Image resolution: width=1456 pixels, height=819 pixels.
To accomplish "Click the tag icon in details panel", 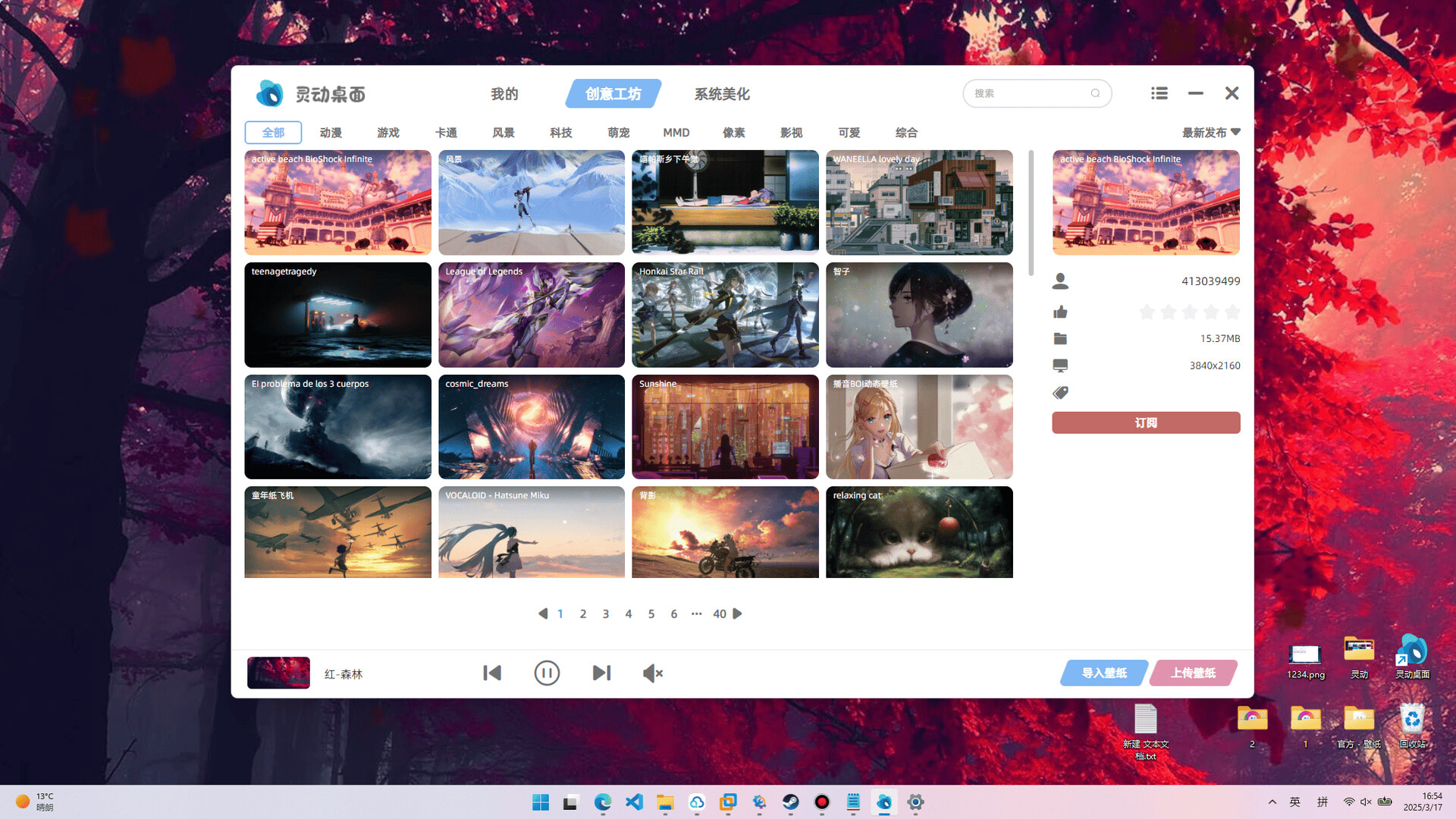I will (1060, 393).
